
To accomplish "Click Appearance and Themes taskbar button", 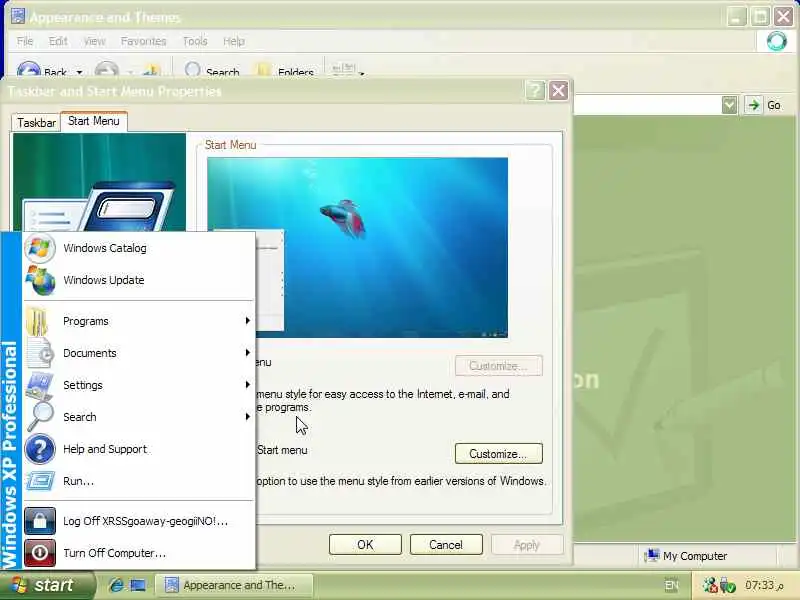I will (x=234, y=585).
